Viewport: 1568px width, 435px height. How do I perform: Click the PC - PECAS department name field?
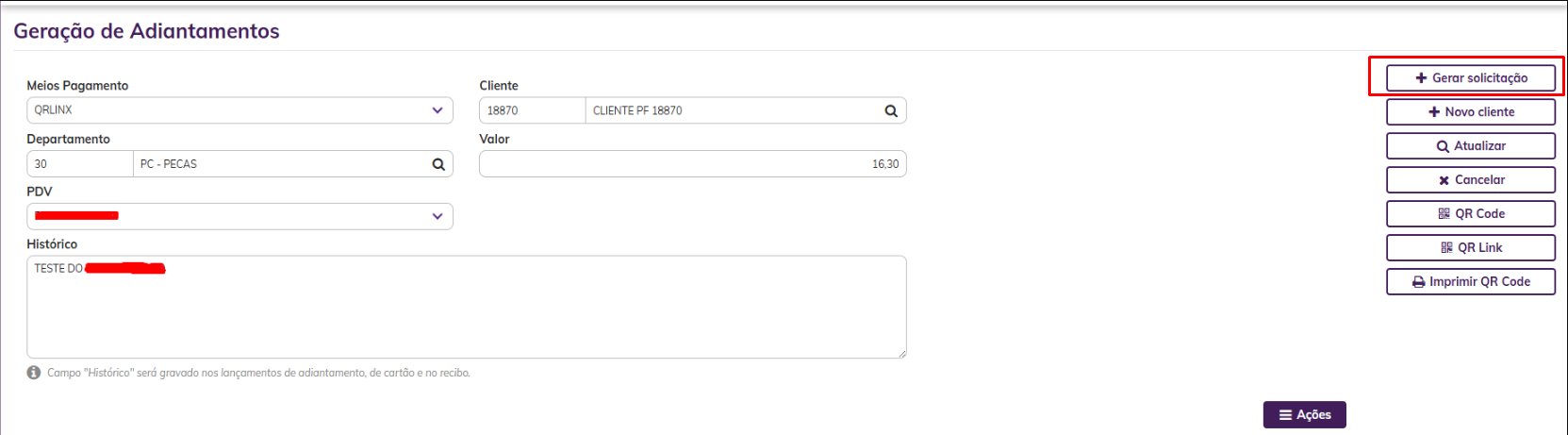tap(280, 164)
